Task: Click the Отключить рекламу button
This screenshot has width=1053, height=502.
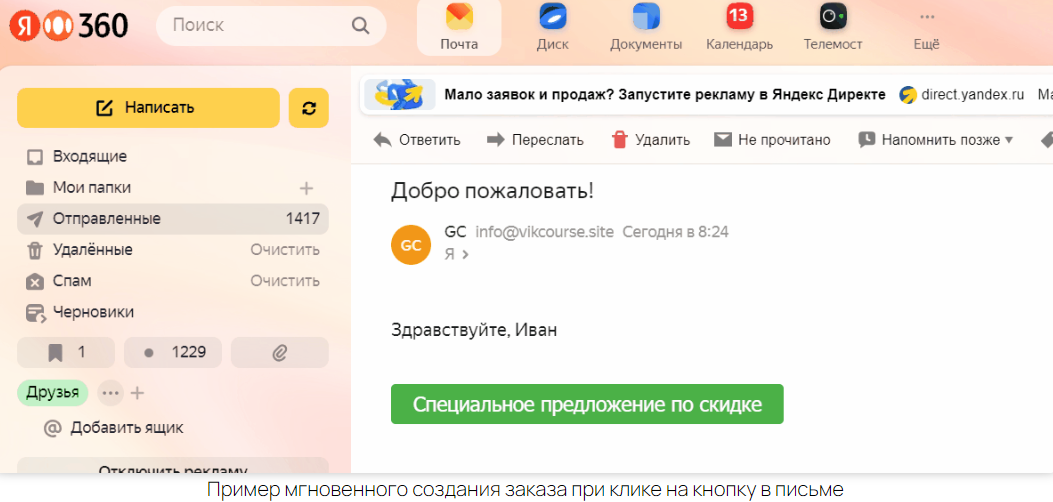Action: pyautogui.click(x=173, y=466)
